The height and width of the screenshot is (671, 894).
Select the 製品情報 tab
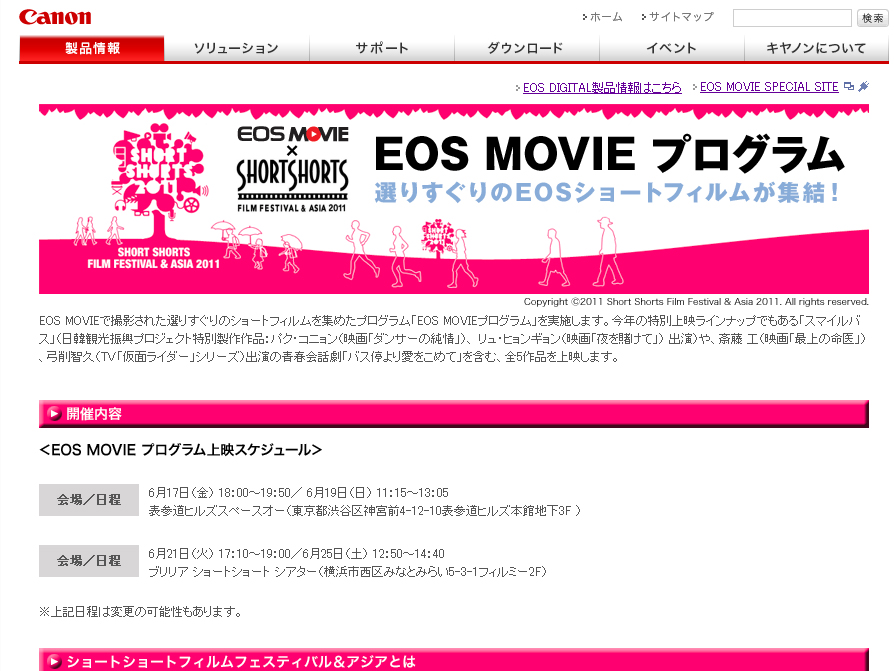(x=92, y=48)
